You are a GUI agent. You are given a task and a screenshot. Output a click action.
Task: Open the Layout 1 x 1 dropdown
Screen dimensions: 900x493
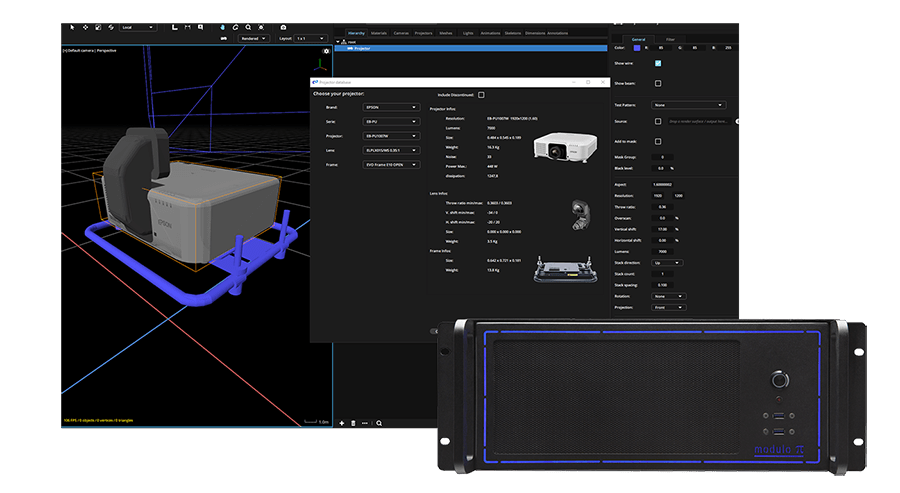tap(310, 38)
